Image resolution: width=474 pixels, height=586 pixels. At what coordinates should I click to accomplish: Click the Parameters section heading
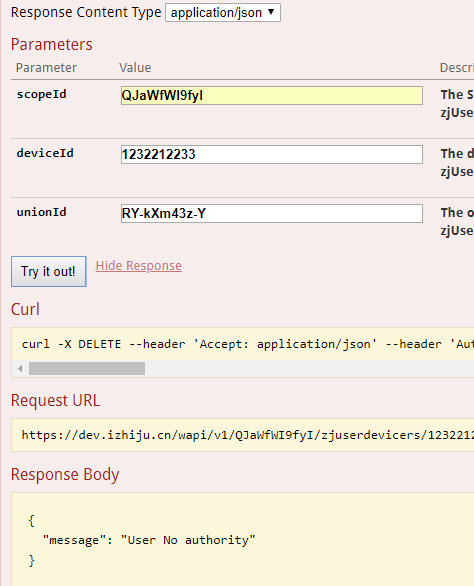52,44
